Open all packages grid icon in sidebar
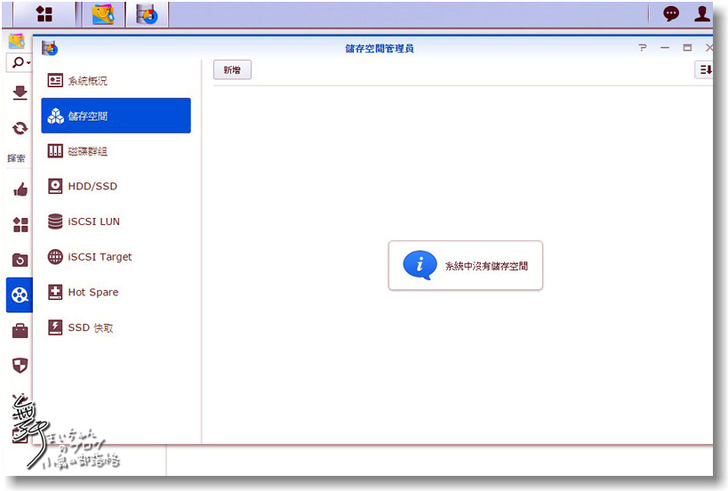This screenshot has width=728, height=491. pos(20,225)
